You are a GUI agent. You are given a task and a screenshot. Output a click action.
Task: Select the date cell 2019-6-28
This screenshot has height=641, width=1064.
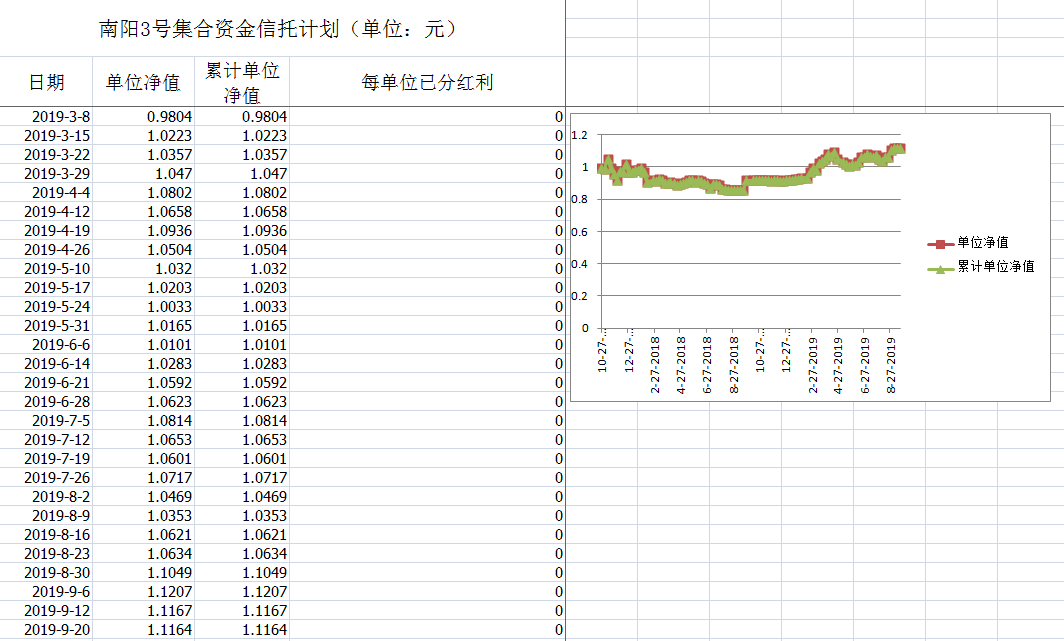coord(46,402)
